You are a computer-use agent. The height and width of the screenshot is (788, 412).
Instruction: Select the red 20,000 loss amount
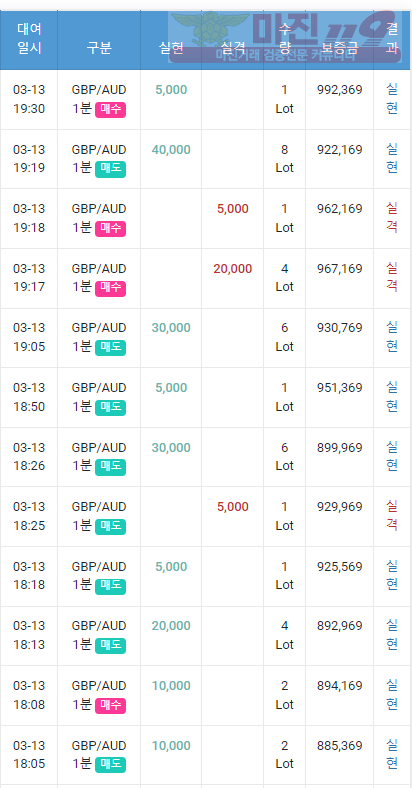pyautogui.click(x=233, y=269)
